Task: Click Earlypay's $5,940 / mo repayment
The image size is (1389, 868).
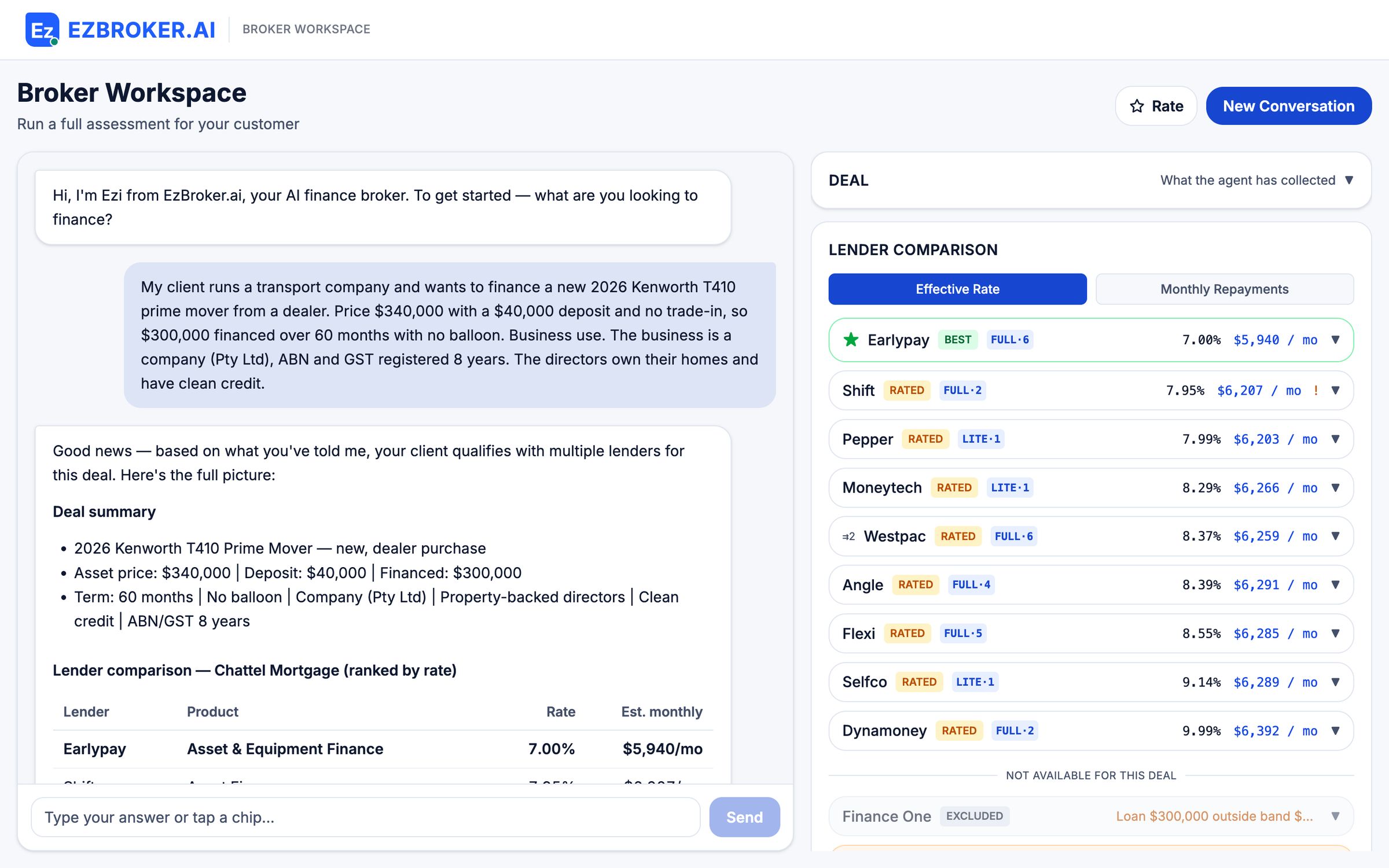Action: pos(1276,340)
